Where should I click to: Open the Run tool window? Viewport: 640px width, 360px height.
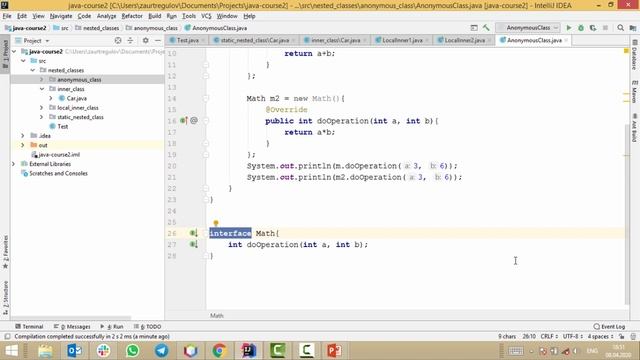112,327
